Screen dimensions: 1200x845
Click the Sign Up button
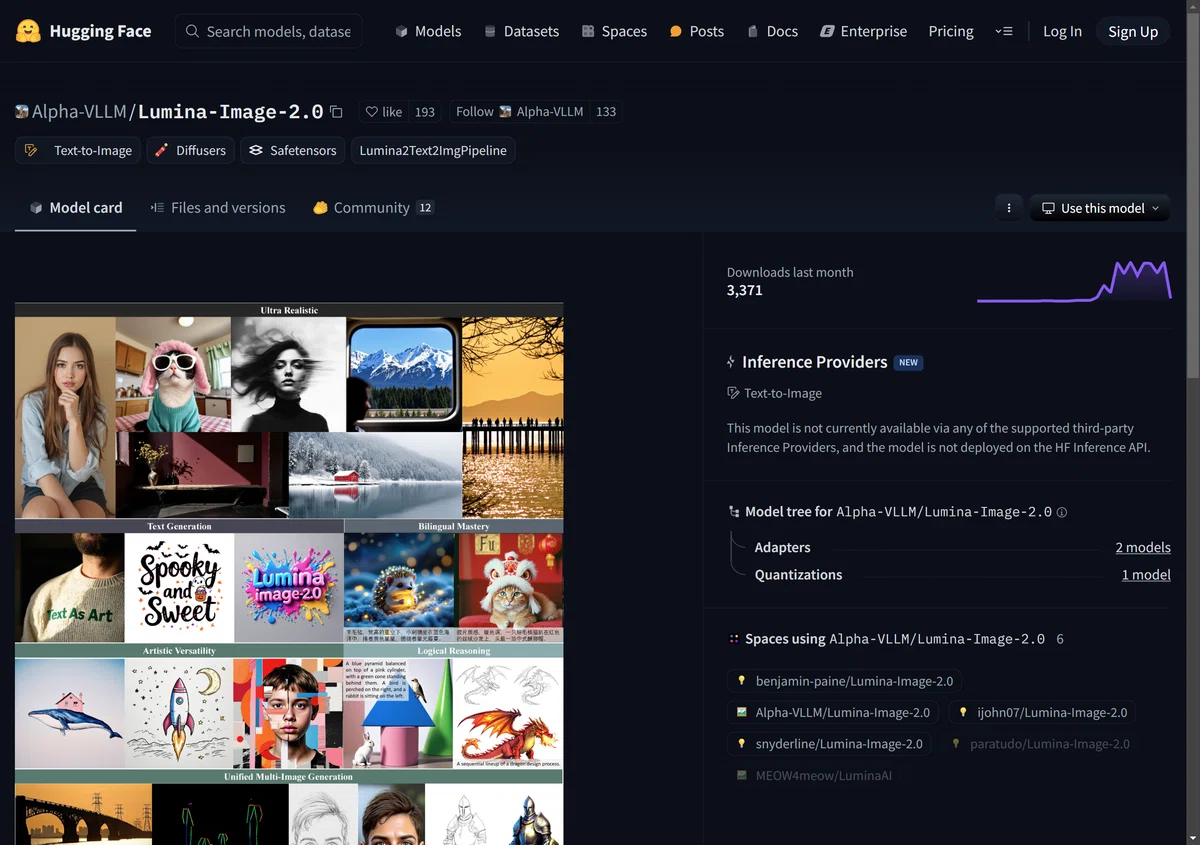[1133, 31]
